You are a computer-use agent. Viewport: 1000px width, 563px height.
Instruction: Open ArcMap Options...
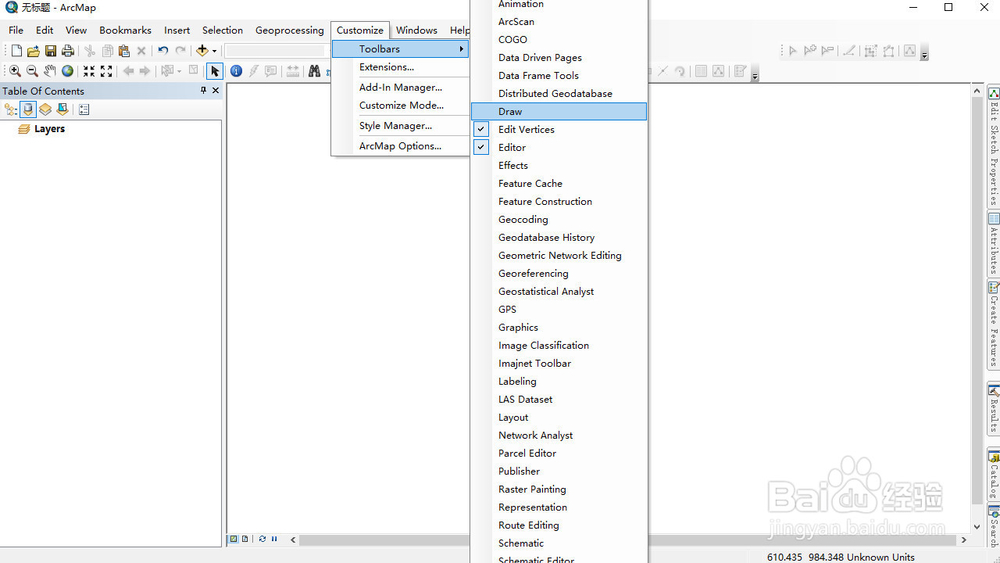(401, 146)
